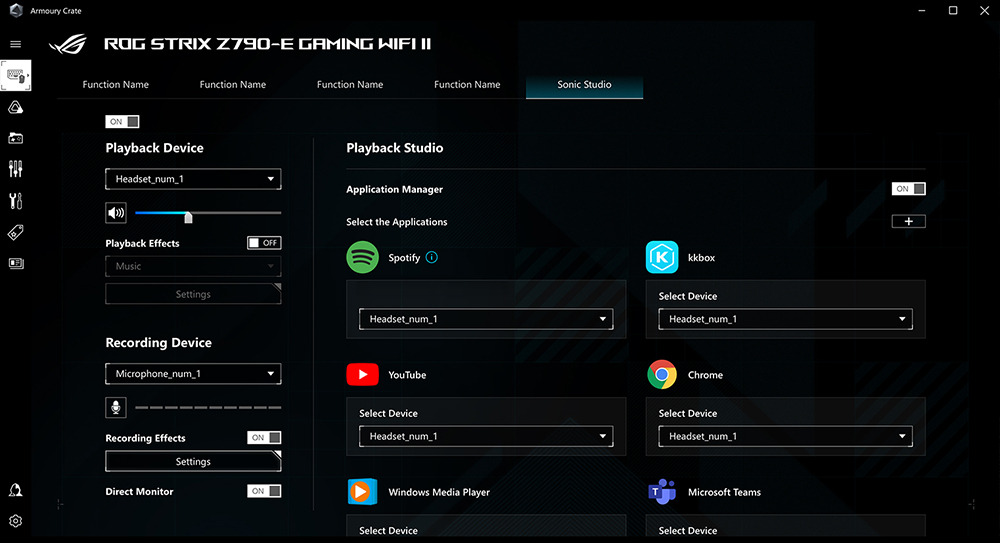Click the kkbox app name label

click(702, 258)
